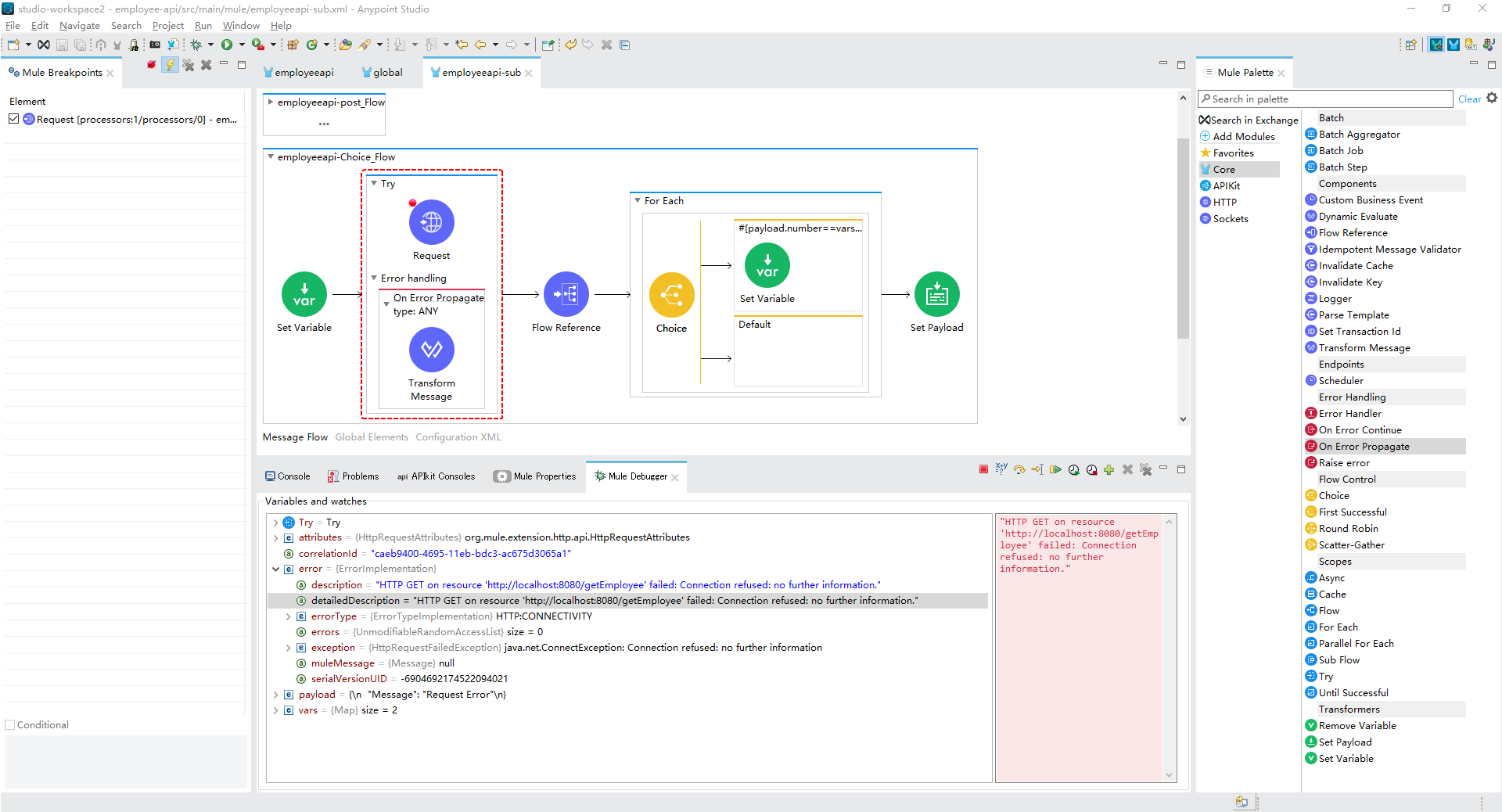Click the green Run toolbar icon
Screen dimensions: 1502x812
click(226, 45)
